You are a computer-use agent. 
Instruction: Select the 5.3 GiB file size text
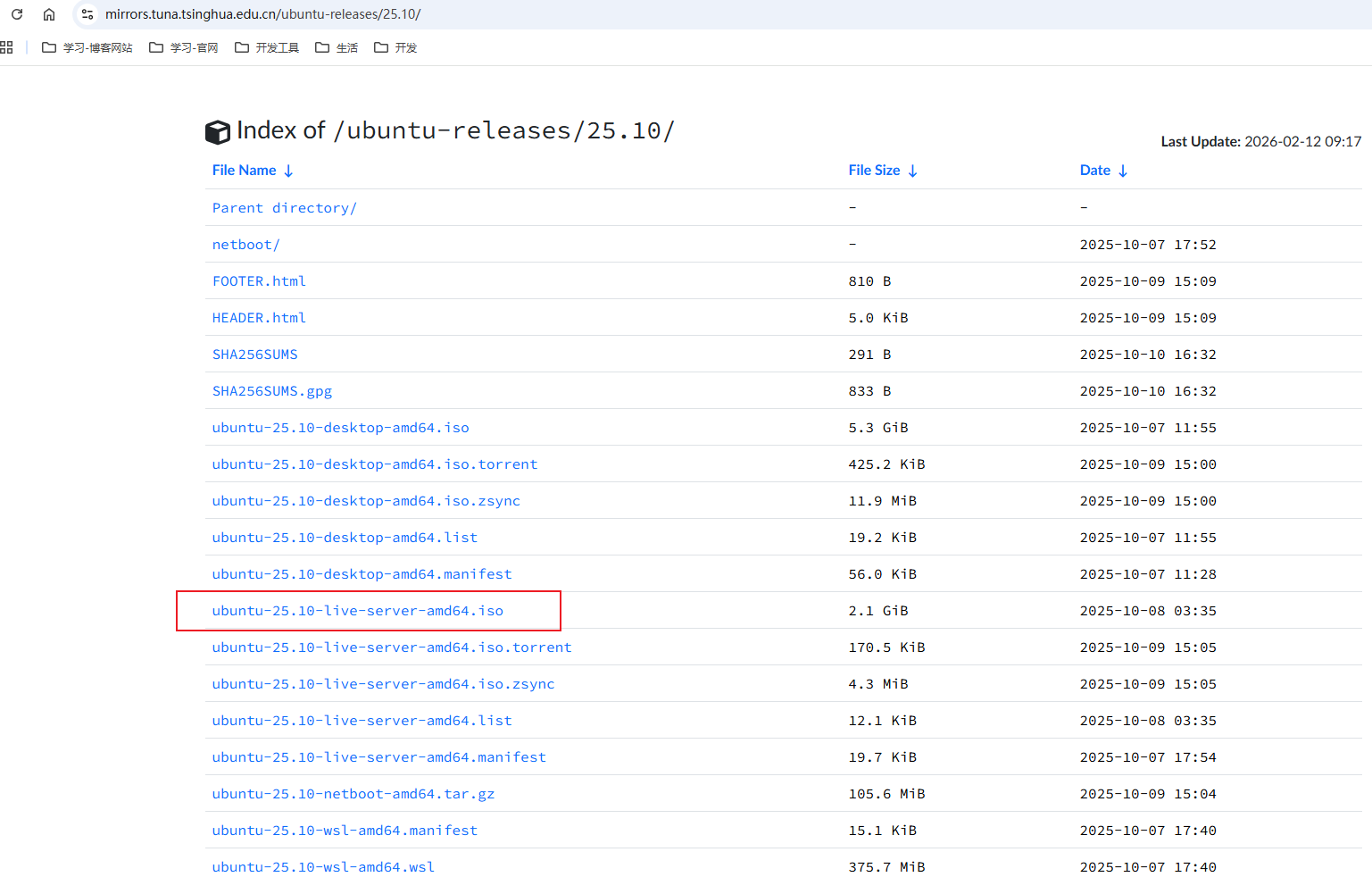878,428
